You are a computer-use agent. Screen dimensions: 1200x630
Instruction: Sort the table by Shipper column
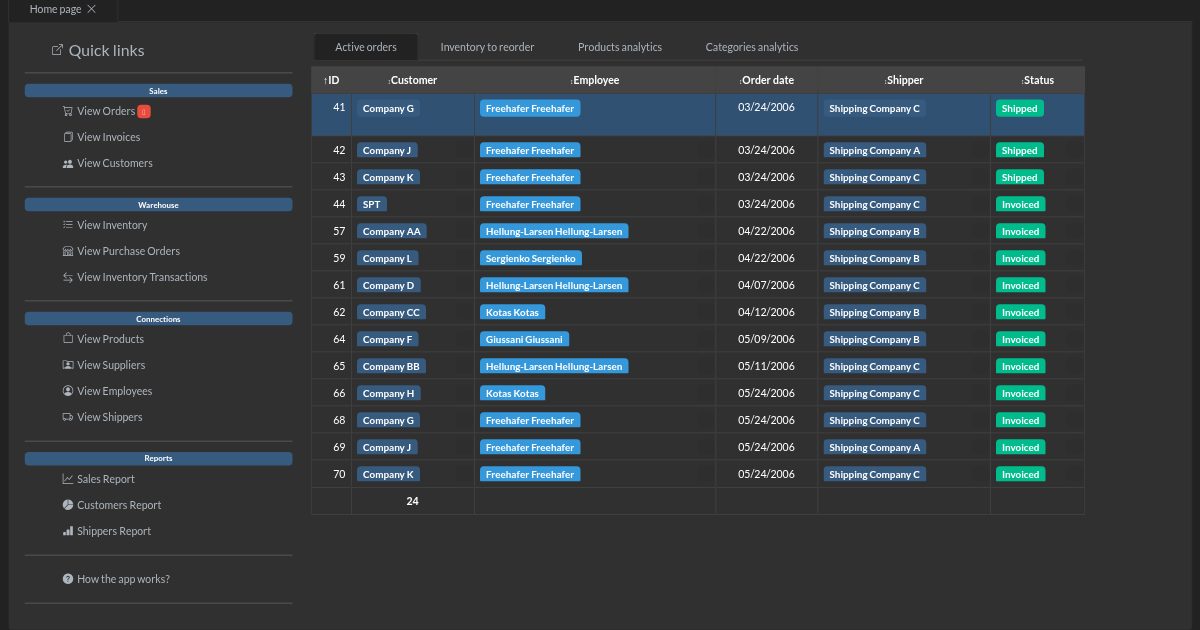(904, 80)
